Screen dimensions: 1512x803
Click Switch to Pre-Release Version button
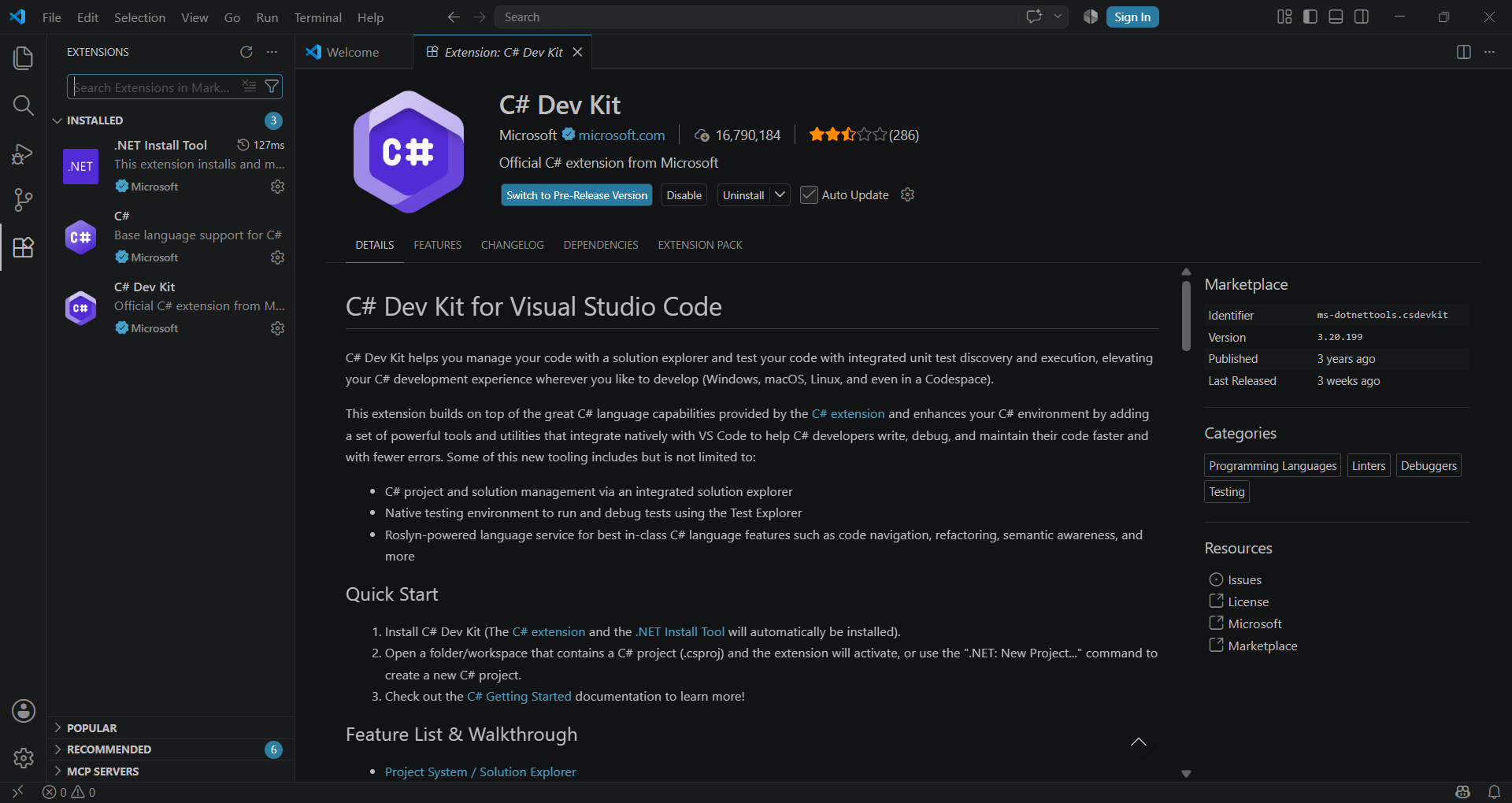[x=576, y=195]
